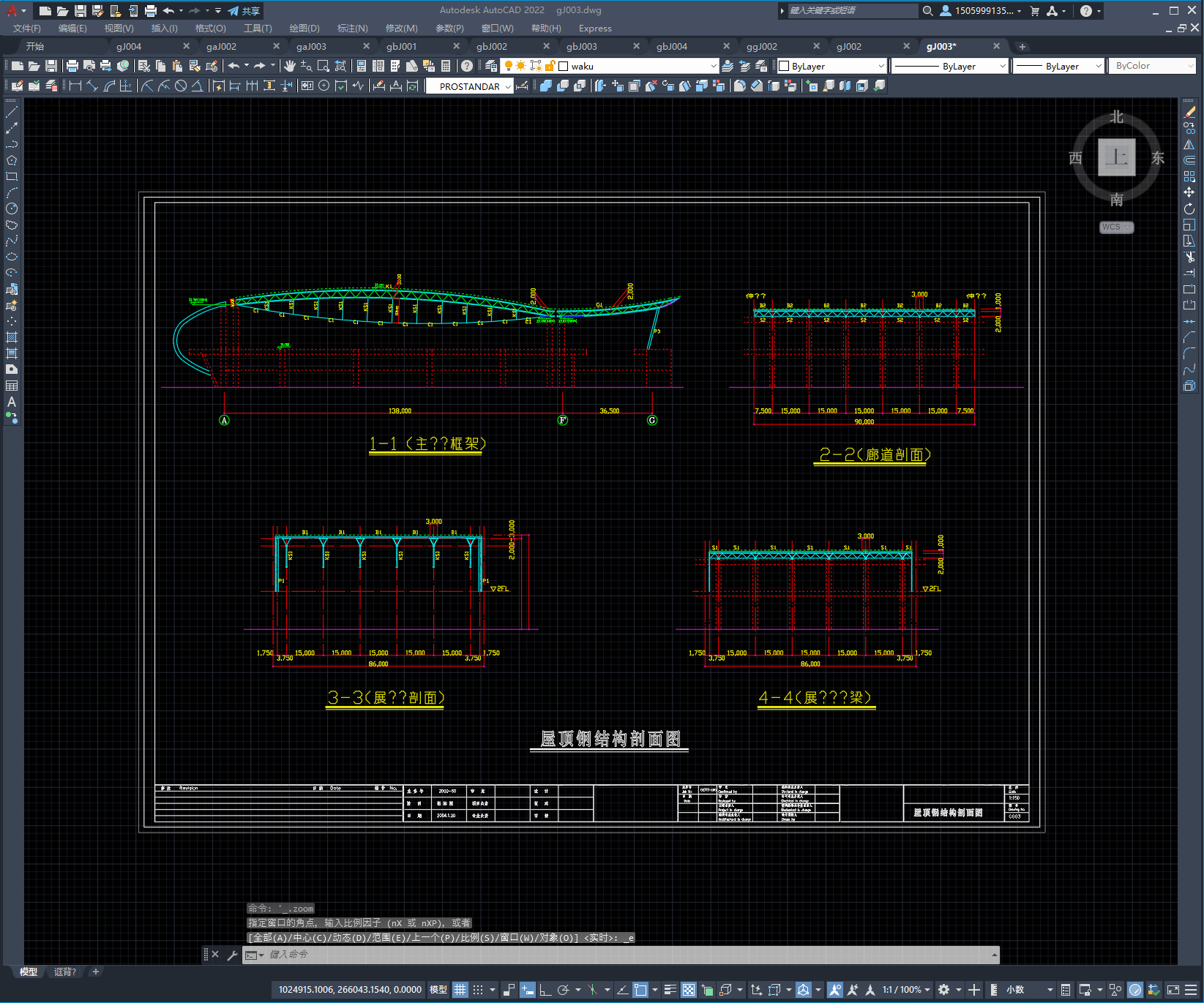The height and width of the screenshot is (1003, 1204).
Task: Open the Autodesk App Store cart icon
Action: pyautogui.click(x=1035, y=11)
